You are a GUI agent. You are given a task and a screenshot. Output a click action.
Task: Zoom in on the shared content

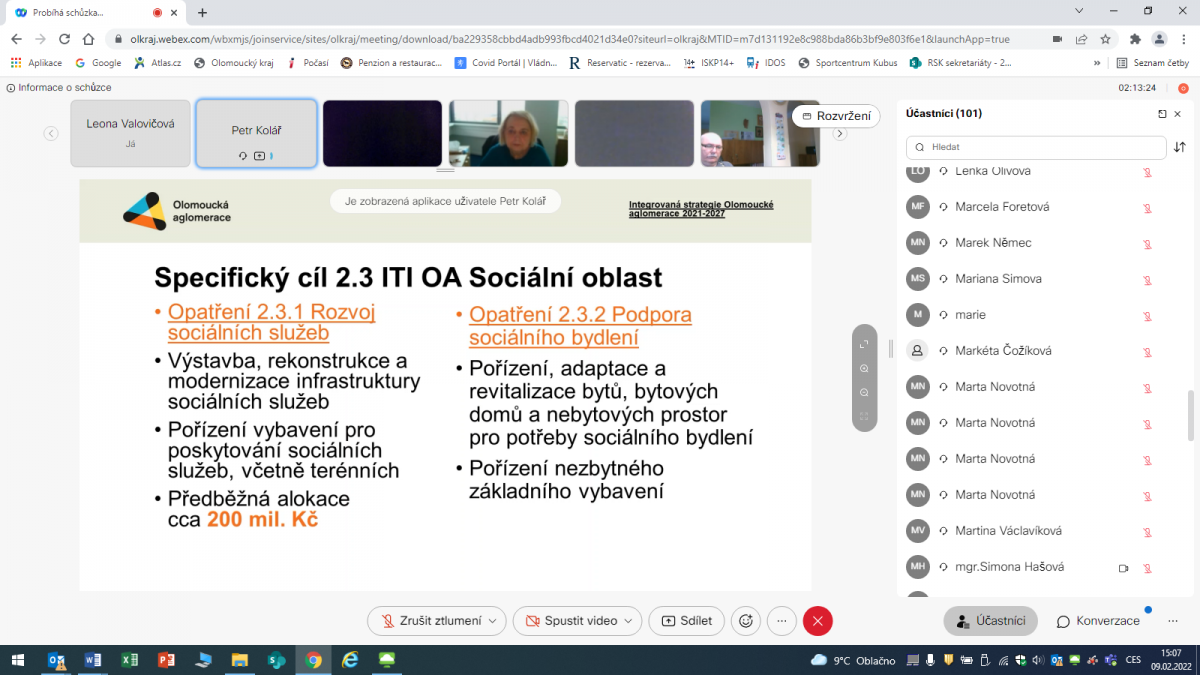coord(864,368)
